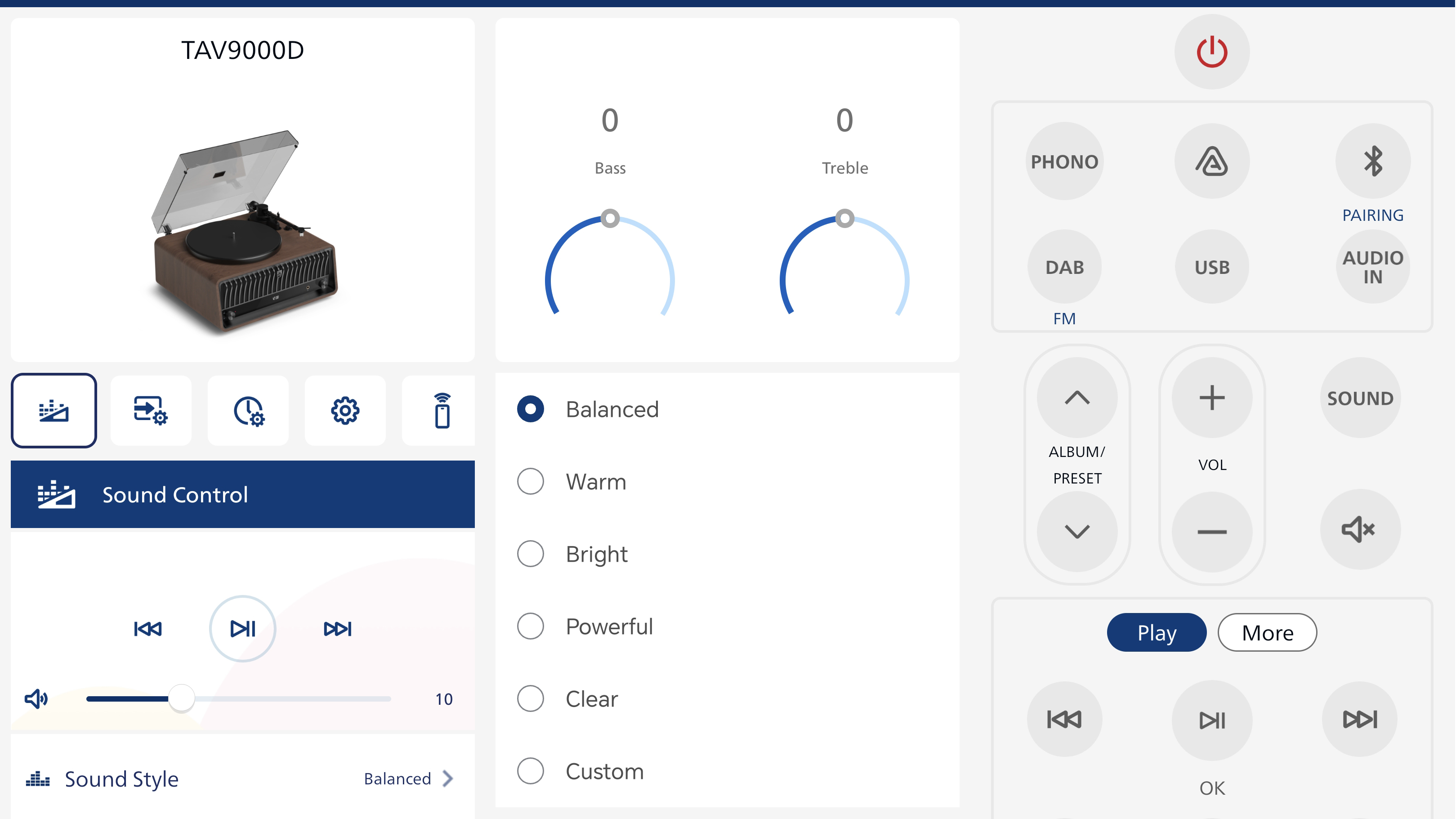Choose the Powerful radio option

[530, 626]
